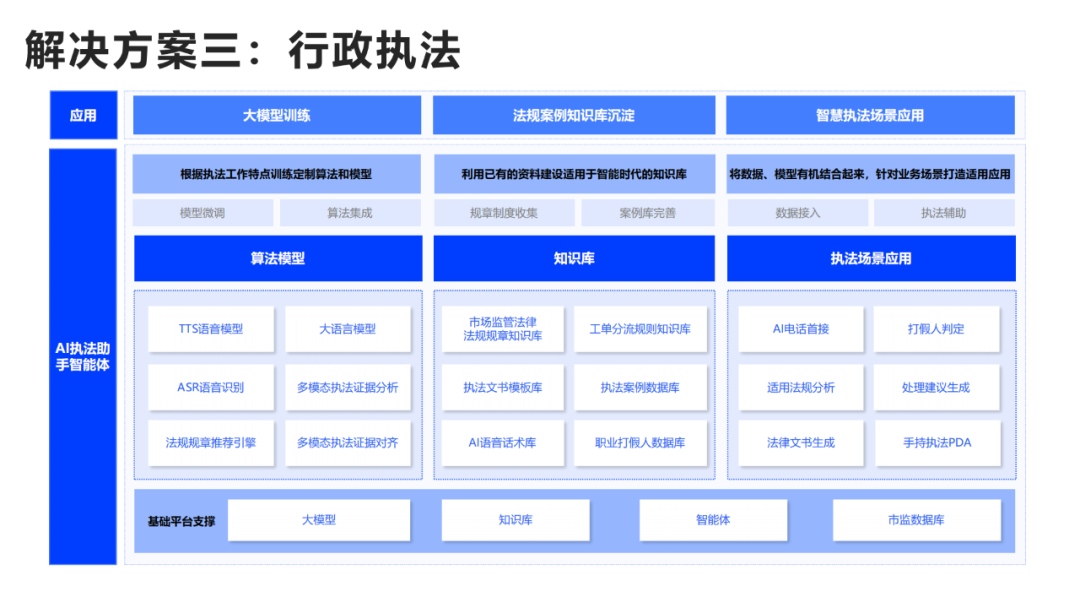Select the 多模态执法证据分析 card

point(347,387)
